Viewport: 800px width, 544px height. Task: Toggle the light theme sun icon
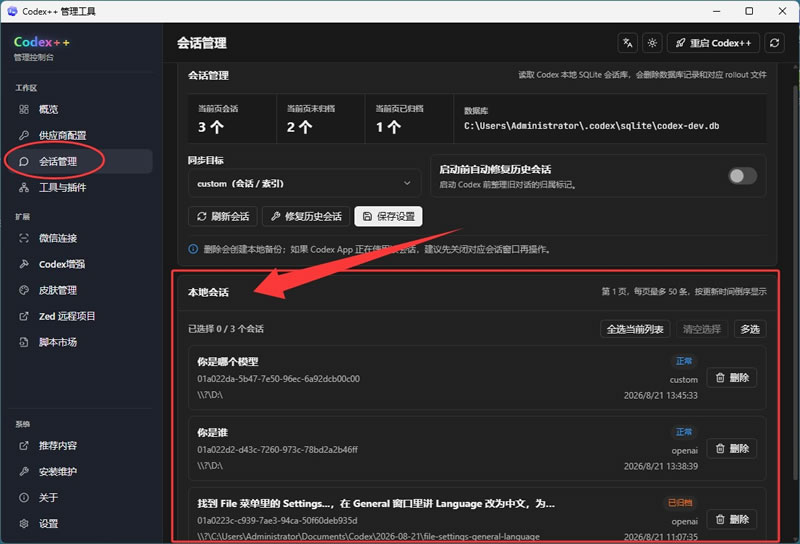[x=652, y=43]
